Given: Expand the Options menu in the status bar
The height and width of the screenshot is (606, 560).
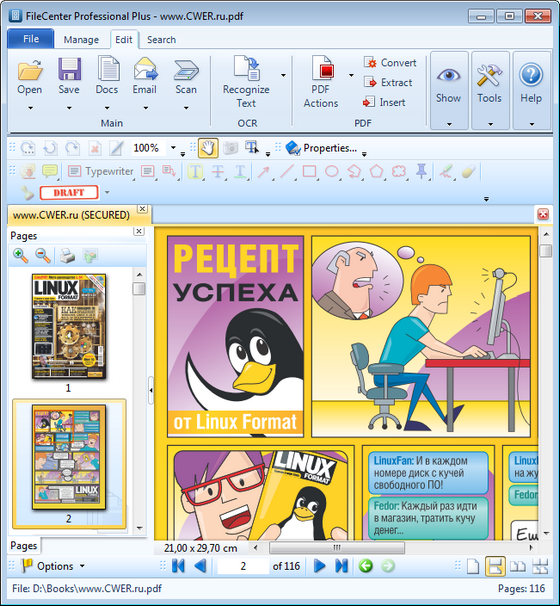Looking at the screenshot, I should [54, 566].
